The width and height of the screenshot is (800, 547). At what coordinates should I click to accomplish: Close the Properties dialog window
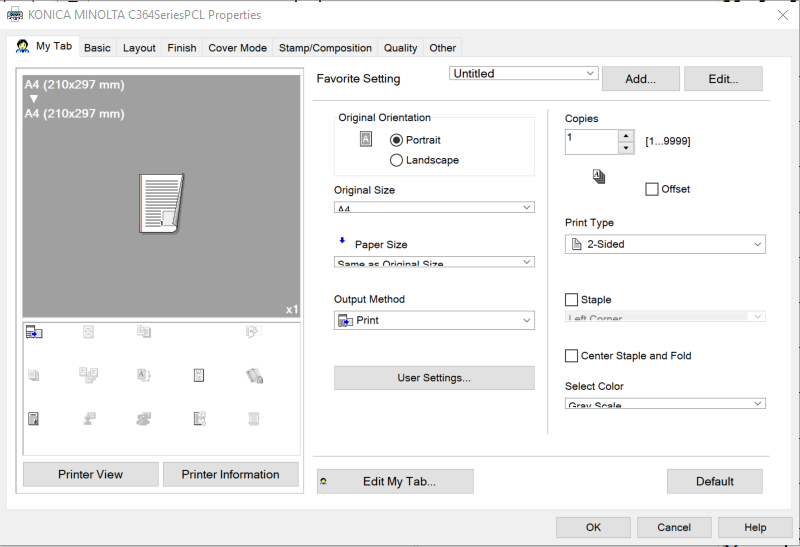coord(783,15)
